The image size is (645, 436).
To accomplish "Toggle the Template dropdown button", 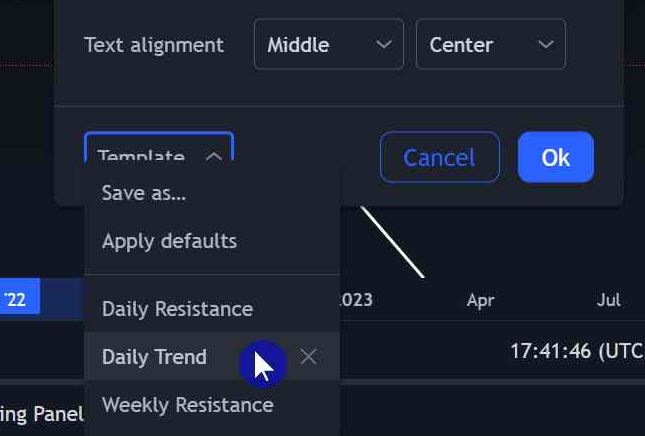I will click(159, 146).
